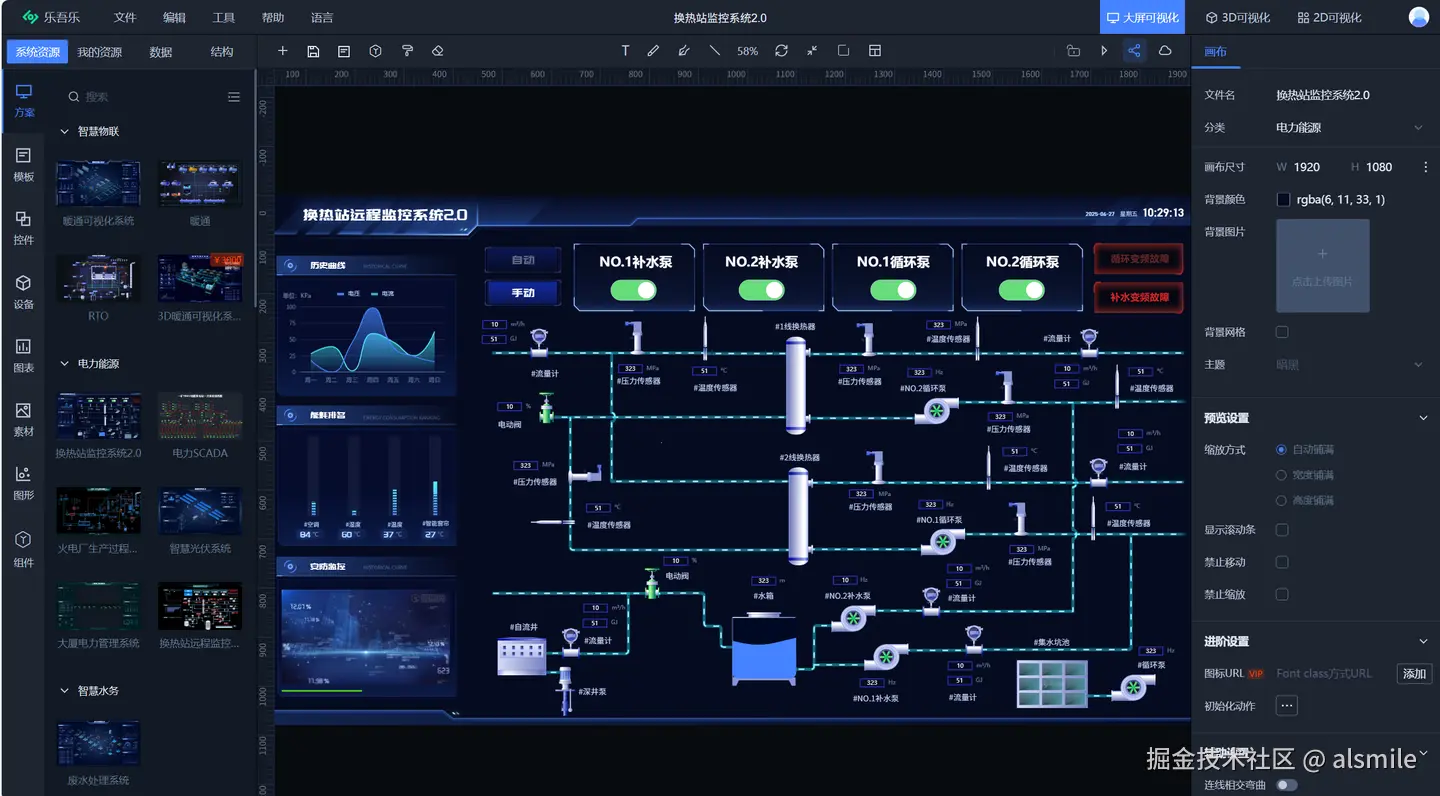Select the eraser icon in toolbar

pyautogui.click(x=437, y=51)
